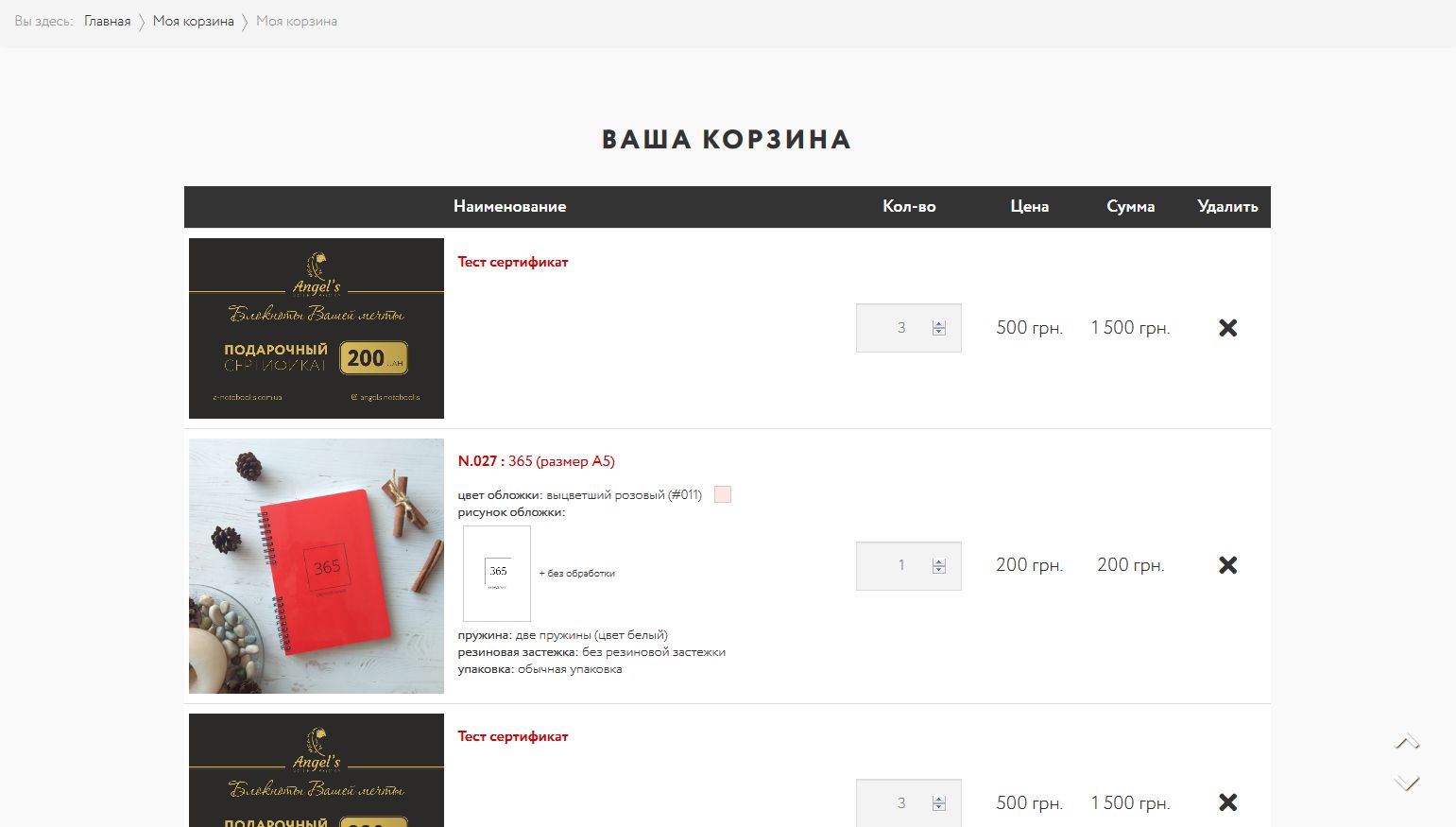Open the second Тест сертификат title link
Screen dimensions: 1456x827
pyautogui.click(x=513, y=736)
